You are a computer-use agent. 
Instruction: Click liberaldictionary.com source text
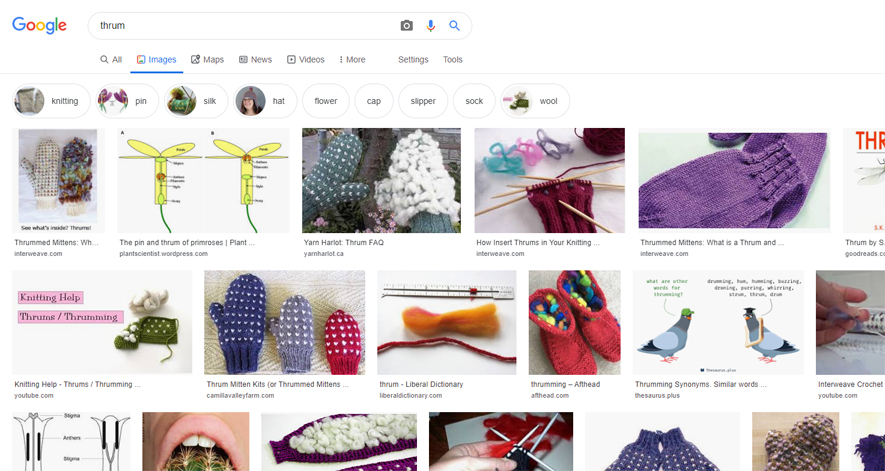pos(411,396)
